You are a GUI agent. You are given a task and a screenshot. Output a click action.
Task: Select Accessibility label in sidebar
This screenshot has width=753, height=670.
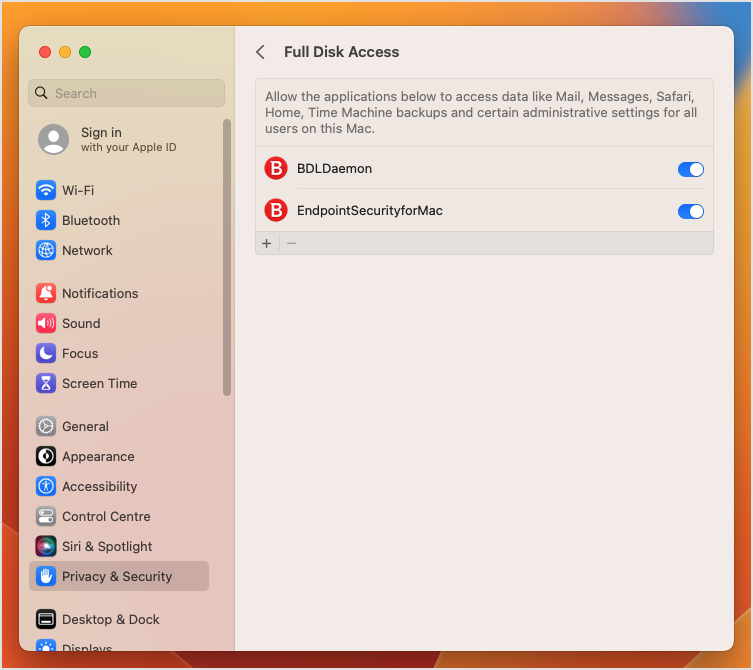[99, 487]
